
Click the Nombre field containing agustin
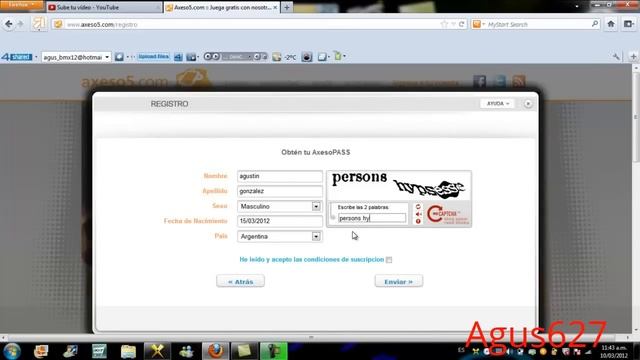coord(280,176)
